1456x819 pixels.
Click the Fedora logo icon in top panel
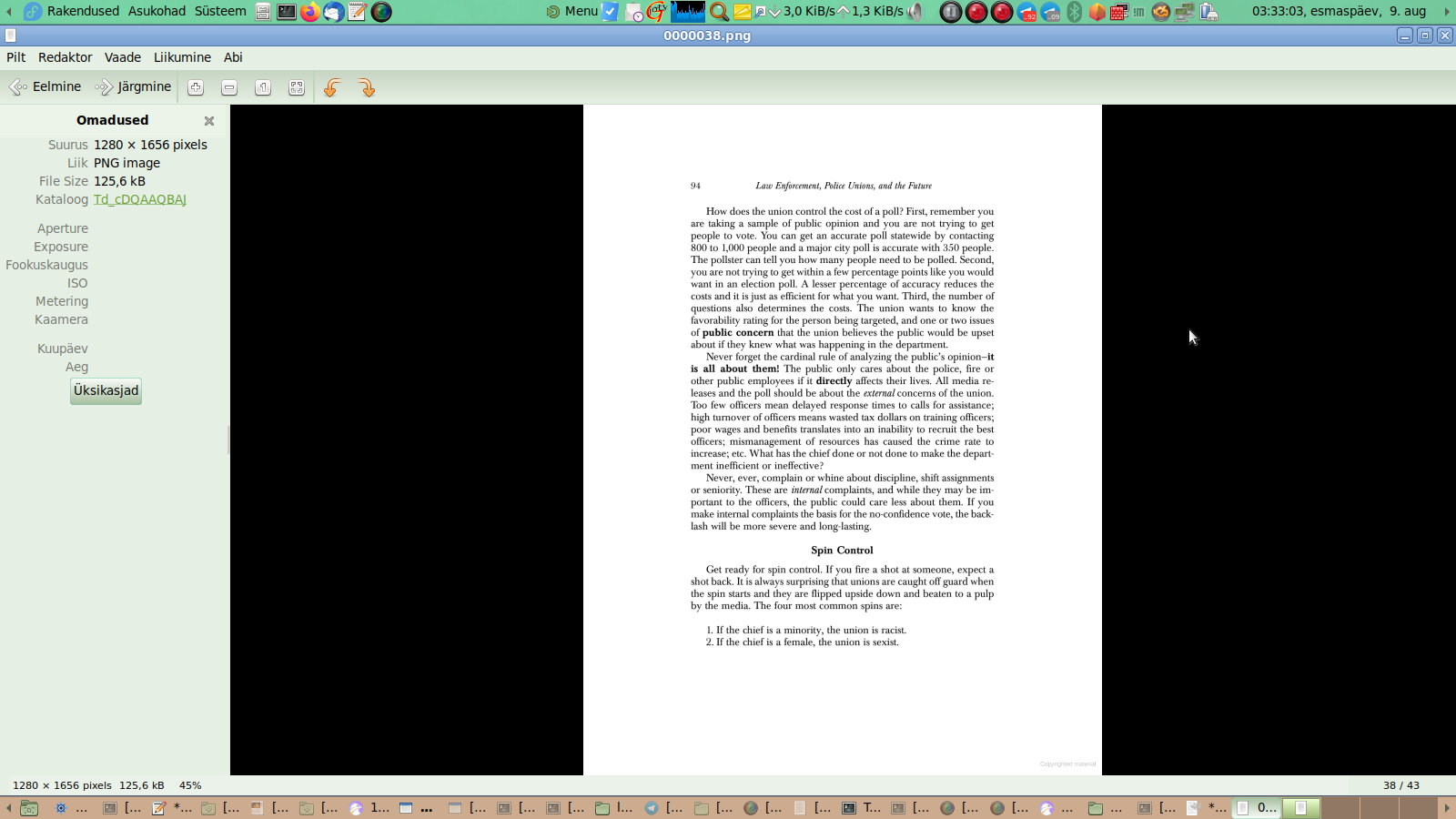33,12
